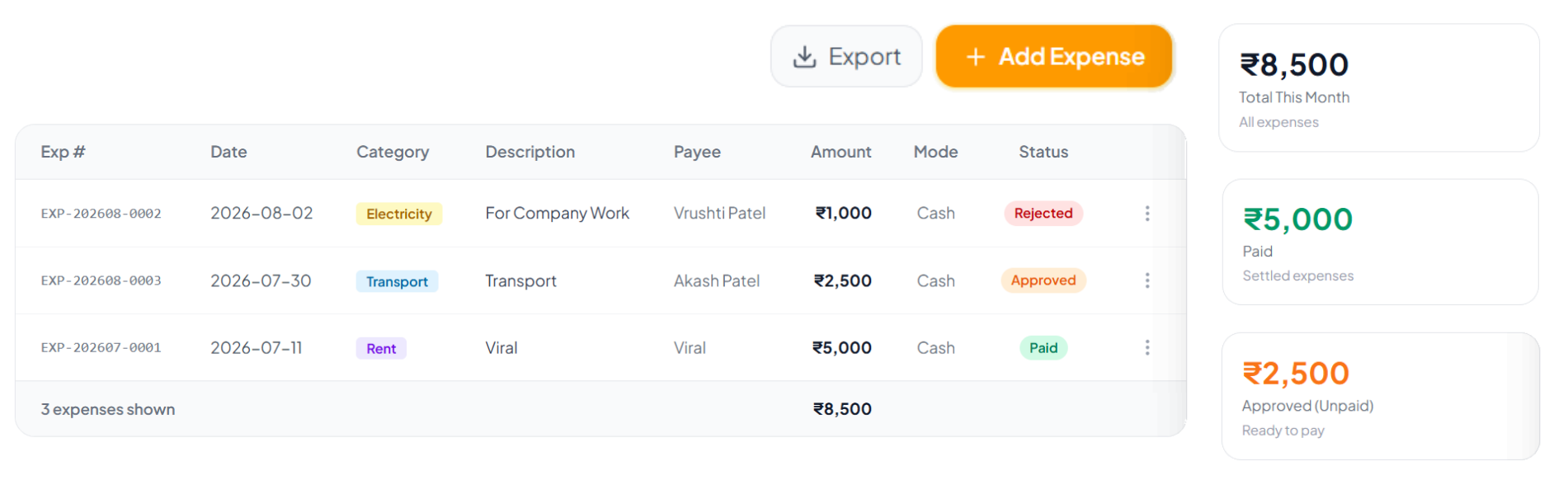Click the Rejected status badge
The width and height of the screenshot is (1568, 485).
[1043, 213]
